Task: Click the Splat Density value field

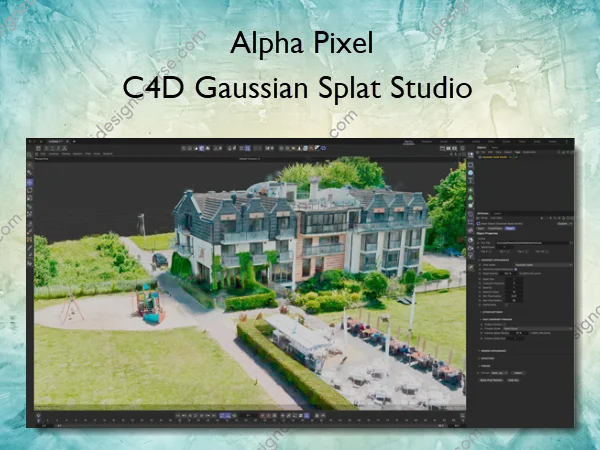Action: (x=508, y=274)
